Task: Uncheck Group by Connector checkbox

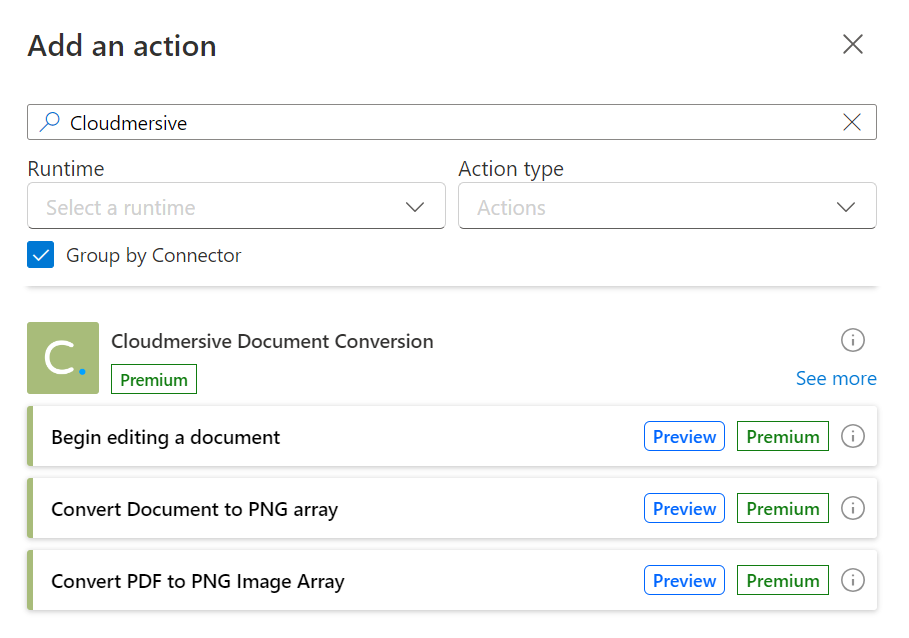Action: pyautogui.click(x=41, y=255)
